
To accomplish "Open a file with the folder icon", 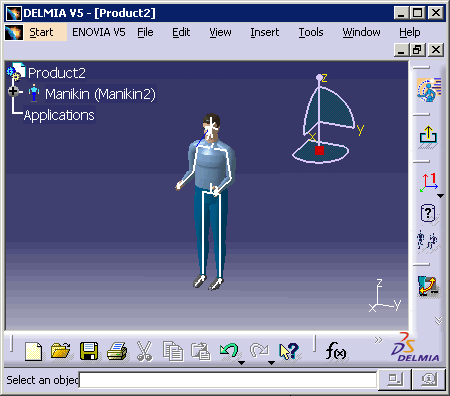I will 61,351.
